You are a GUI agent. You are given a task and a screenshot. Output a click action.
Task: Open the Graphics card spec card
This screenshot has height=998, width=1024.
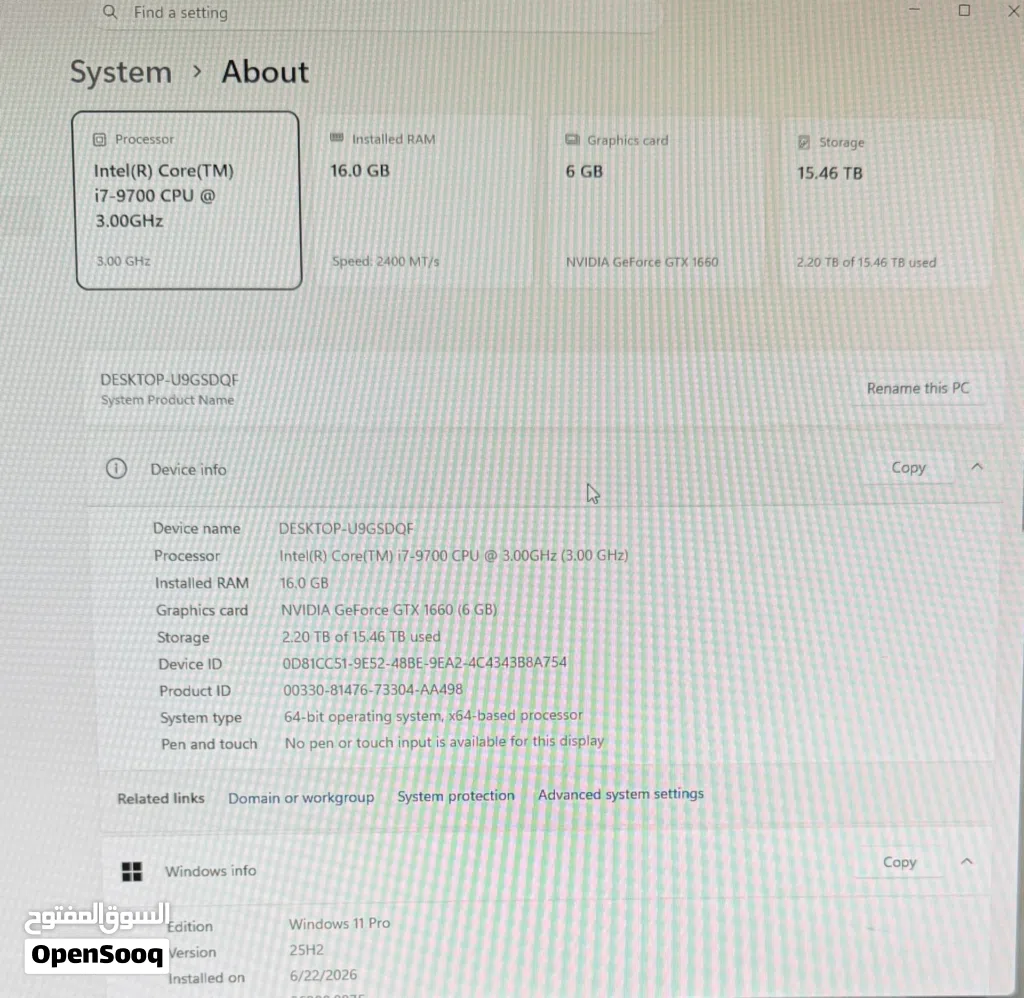[x=655, y=202]
